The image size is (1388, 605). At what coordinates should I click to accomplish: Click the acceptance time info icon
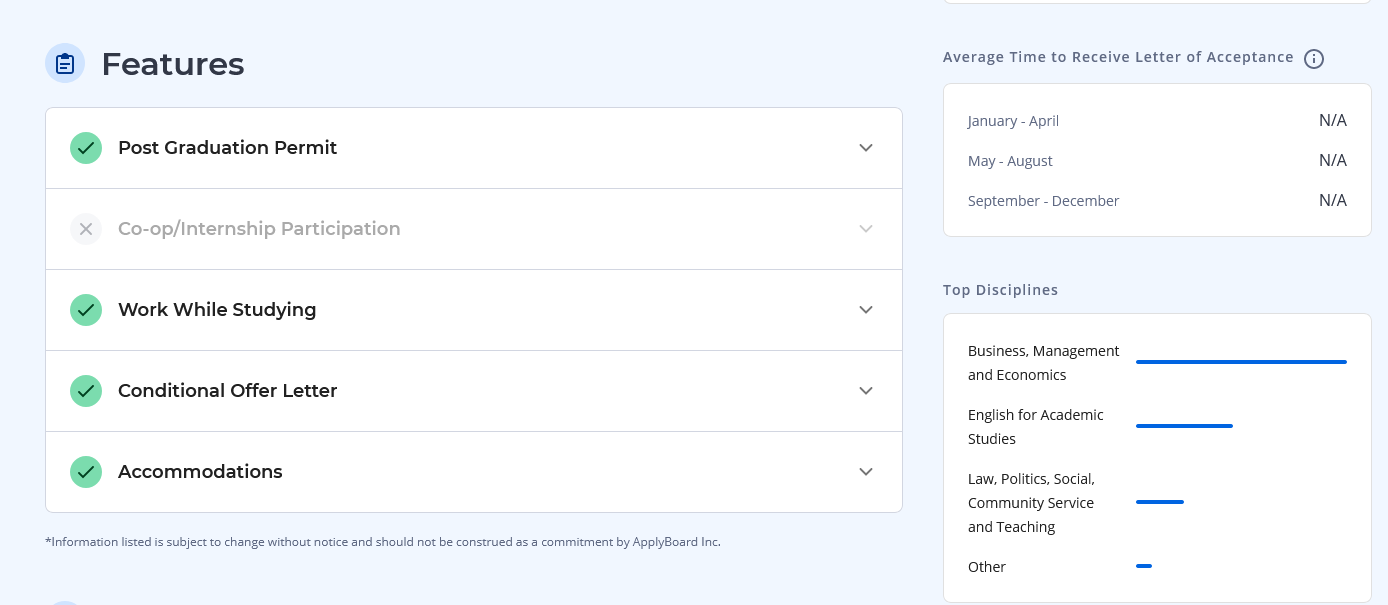point(1314,59)
